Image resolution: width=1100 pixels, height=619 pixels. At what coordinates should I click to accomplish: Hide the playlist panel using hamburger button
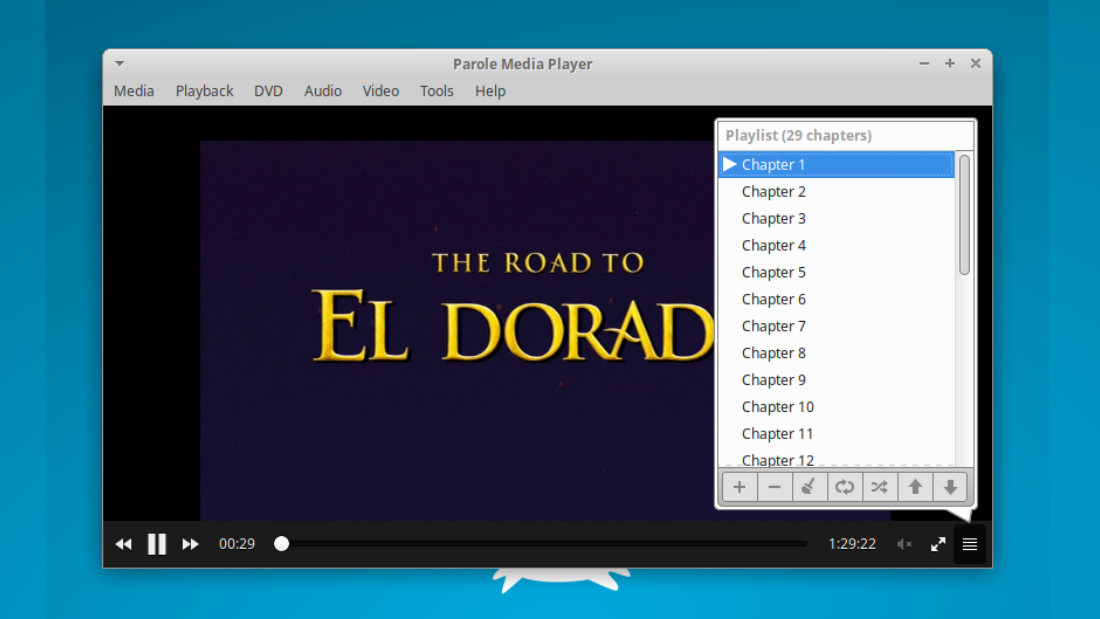(x=969, y=544)
